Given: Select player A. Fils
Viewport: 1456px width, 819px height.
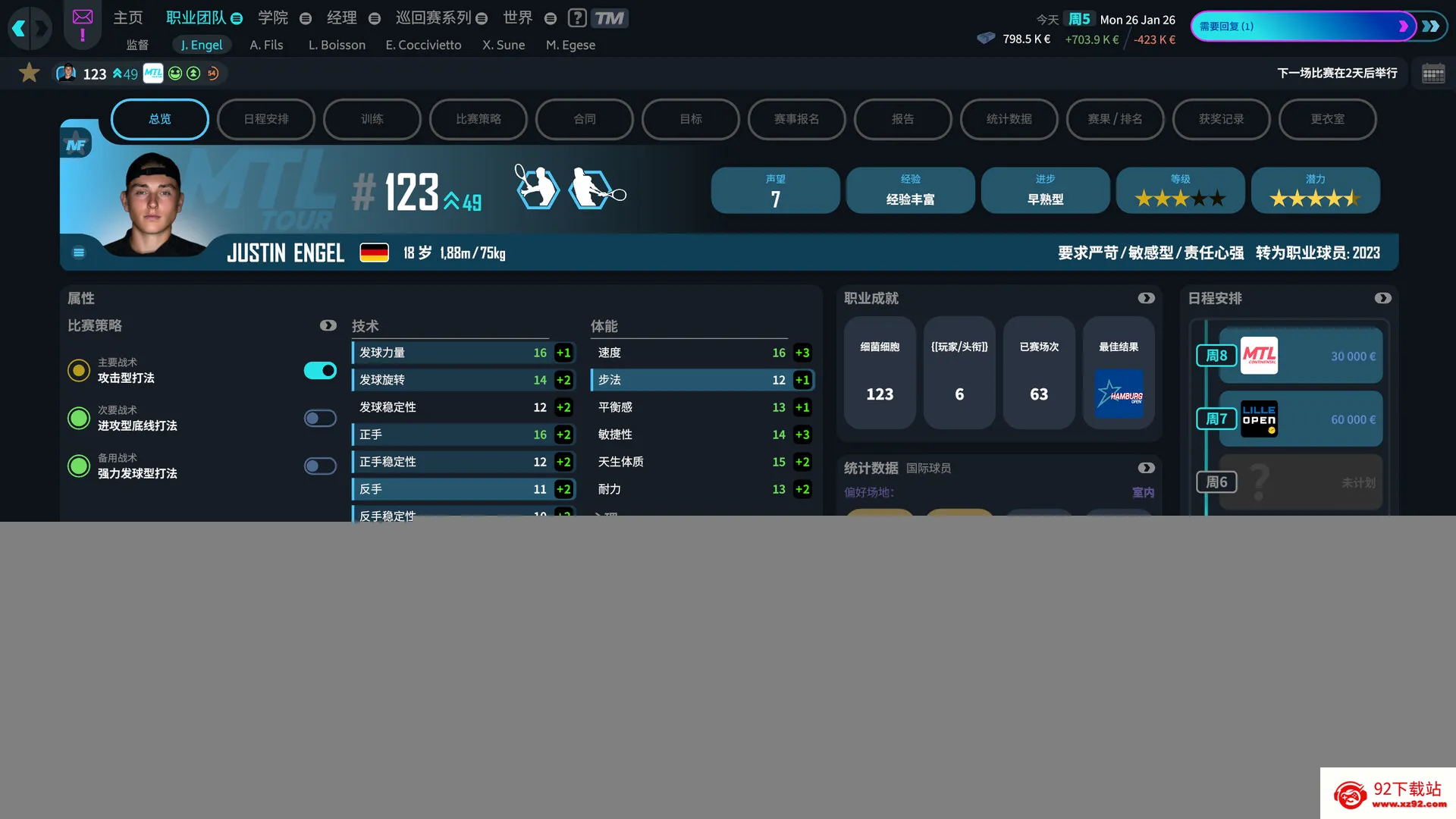Looking at the screenshot, I should 266,45.
